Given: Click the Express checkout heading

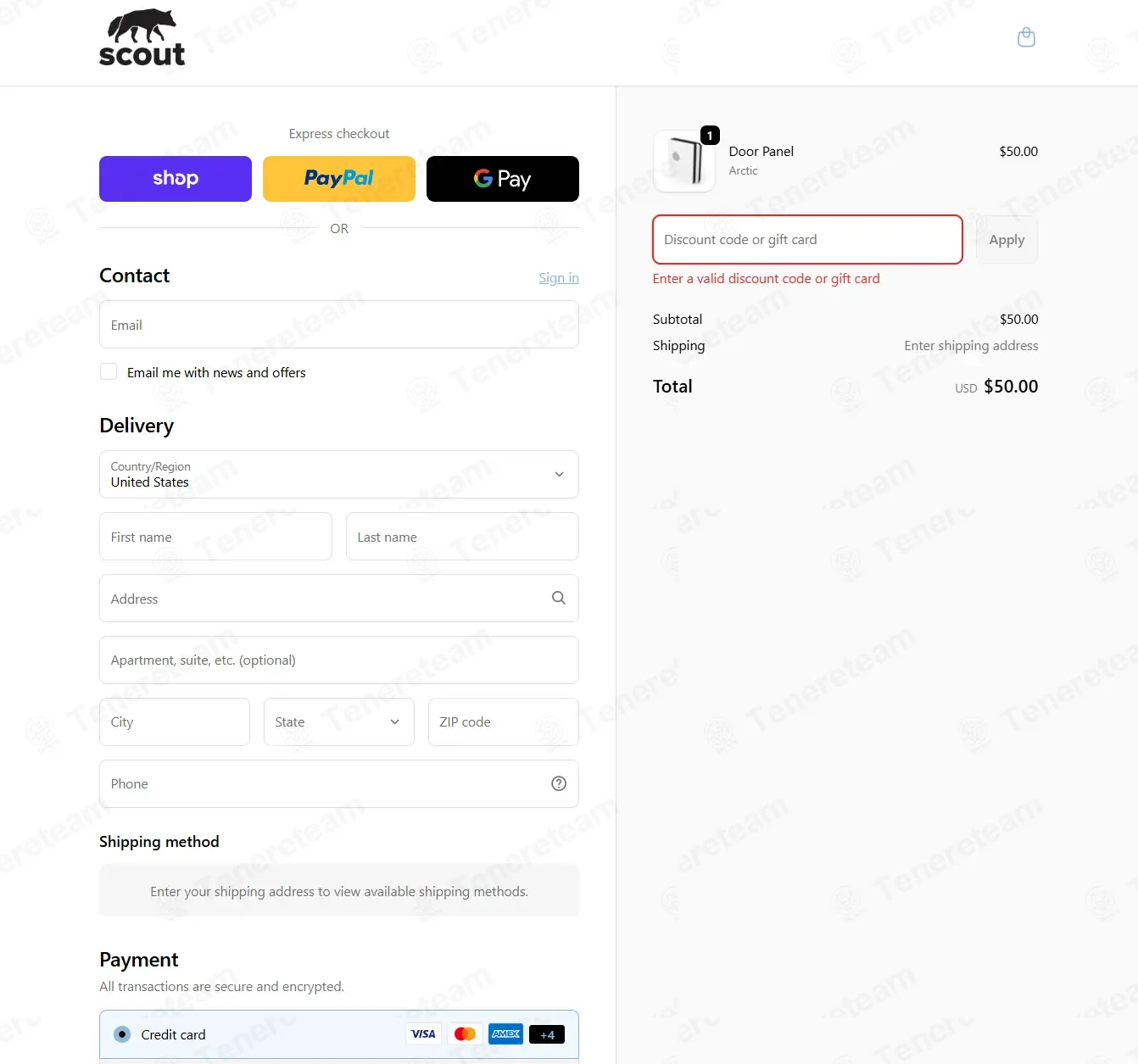Looking at the screenshot, I should click(x=339, y=134).
